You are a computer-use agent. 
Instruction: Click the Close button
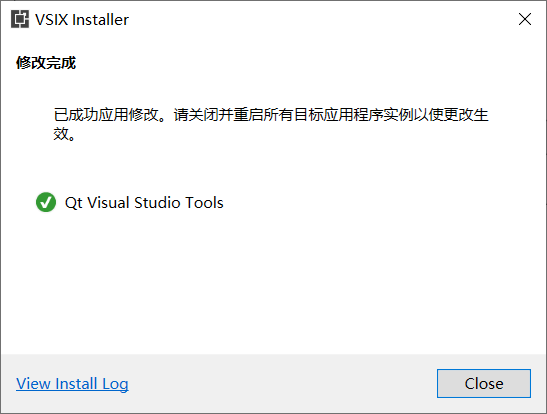click(484, 383)
